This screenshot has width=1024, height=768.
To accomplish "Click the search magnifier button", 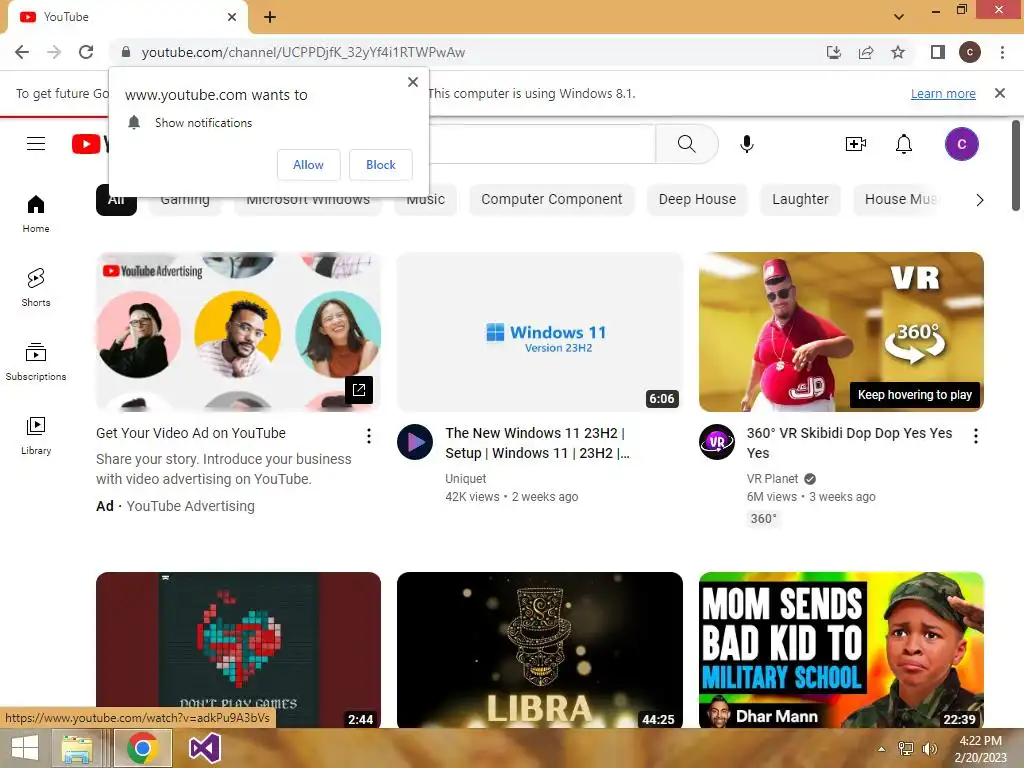I will [687, 144].
